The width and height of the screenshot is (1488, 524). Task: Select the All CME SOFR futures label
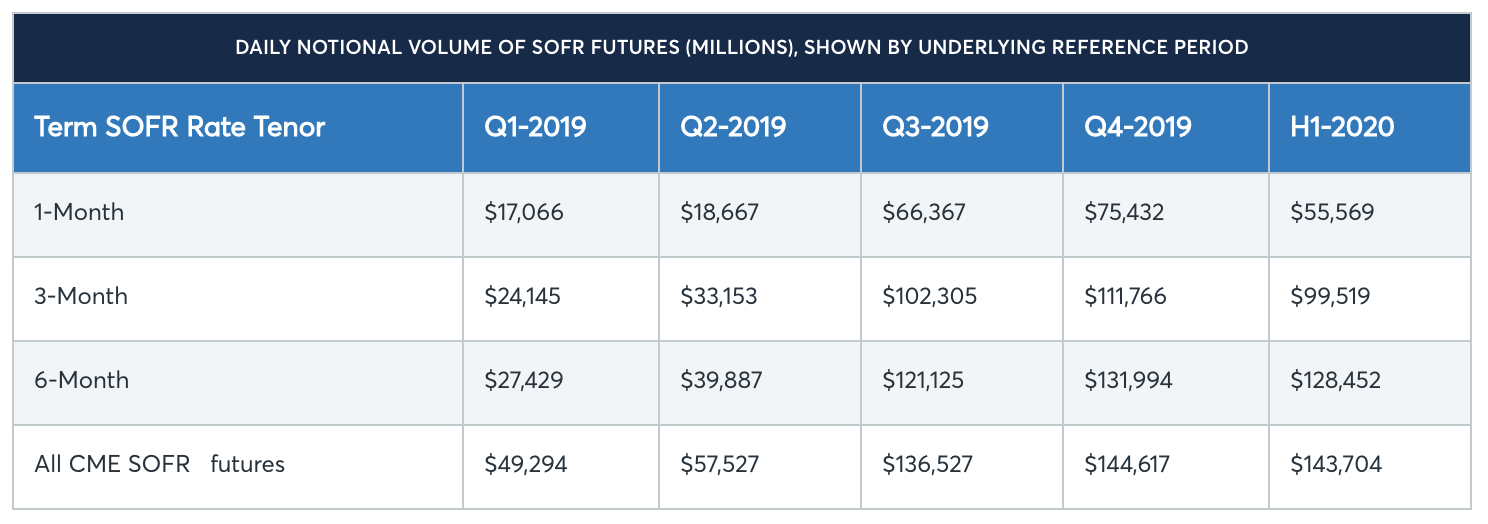pyautogui.click(x=159, y=464)
